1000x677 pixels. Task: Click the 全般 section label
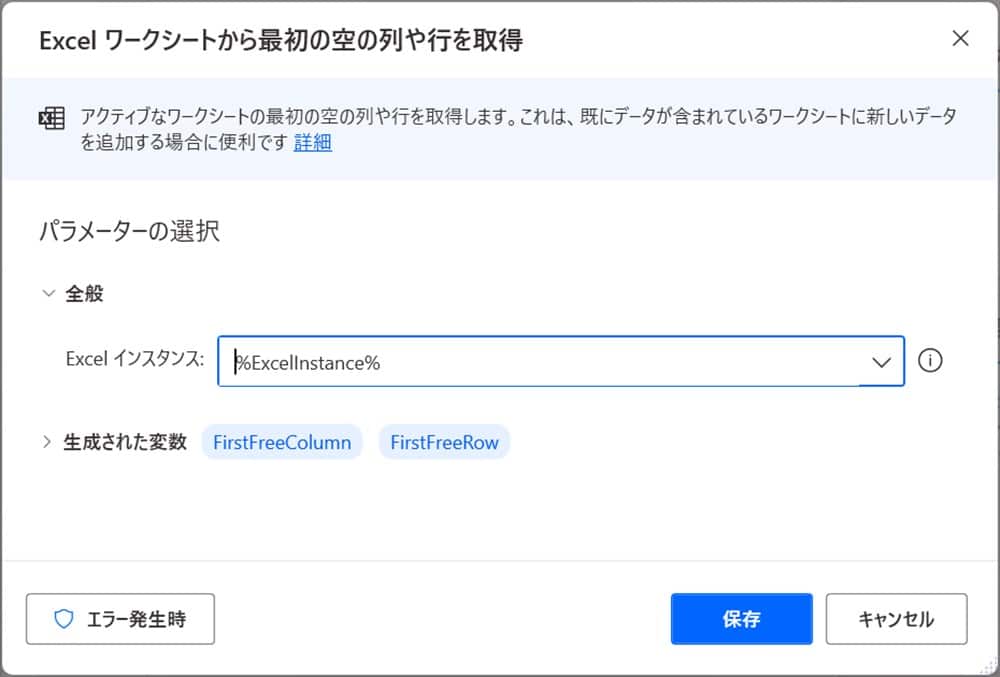click(x=84, y=294)
